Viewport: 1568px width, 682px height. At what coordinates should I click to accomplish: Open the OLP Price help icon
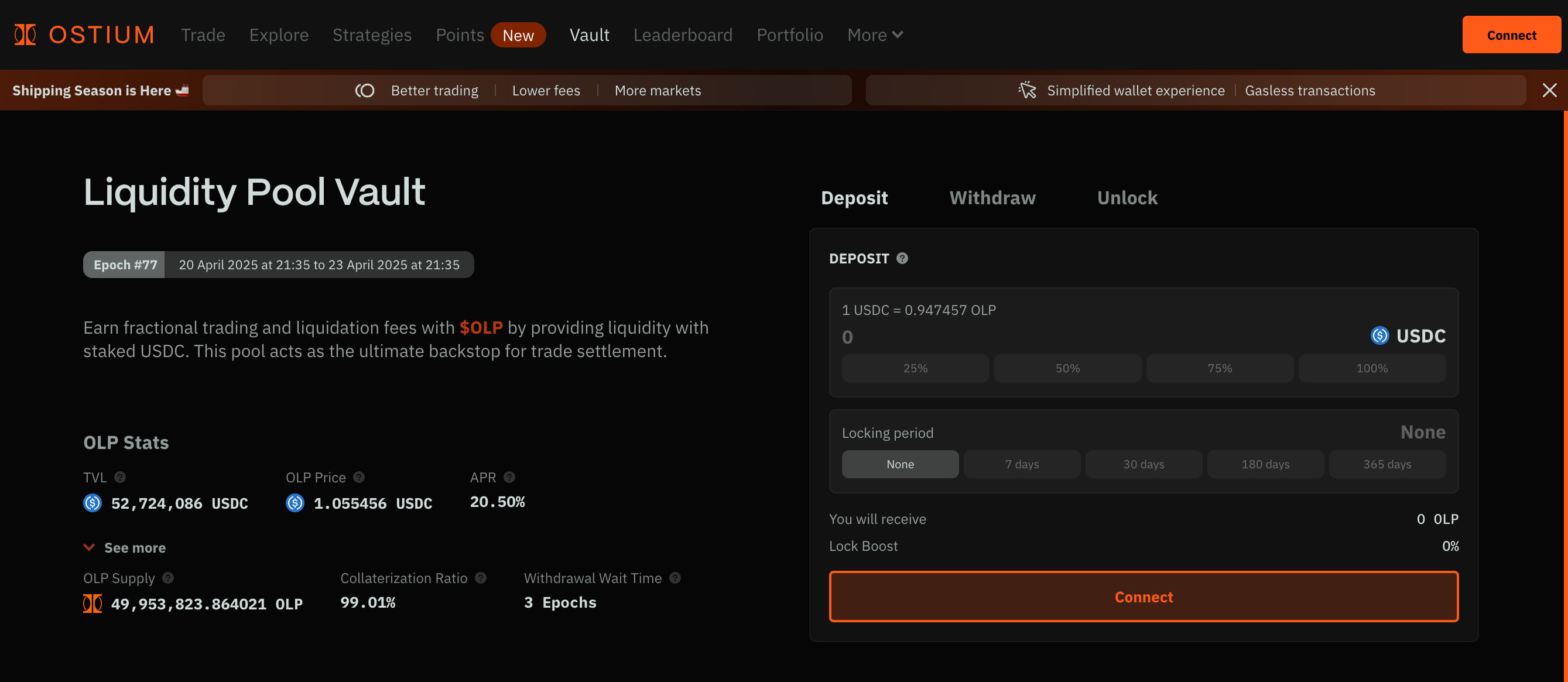coord(359,478)
